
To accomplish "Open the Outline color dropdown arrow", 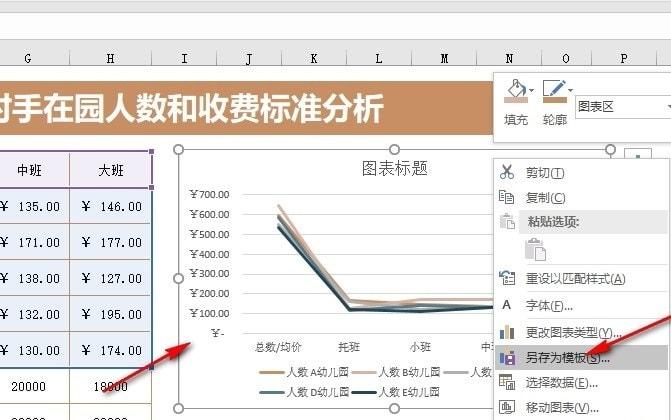I will 570,90.
